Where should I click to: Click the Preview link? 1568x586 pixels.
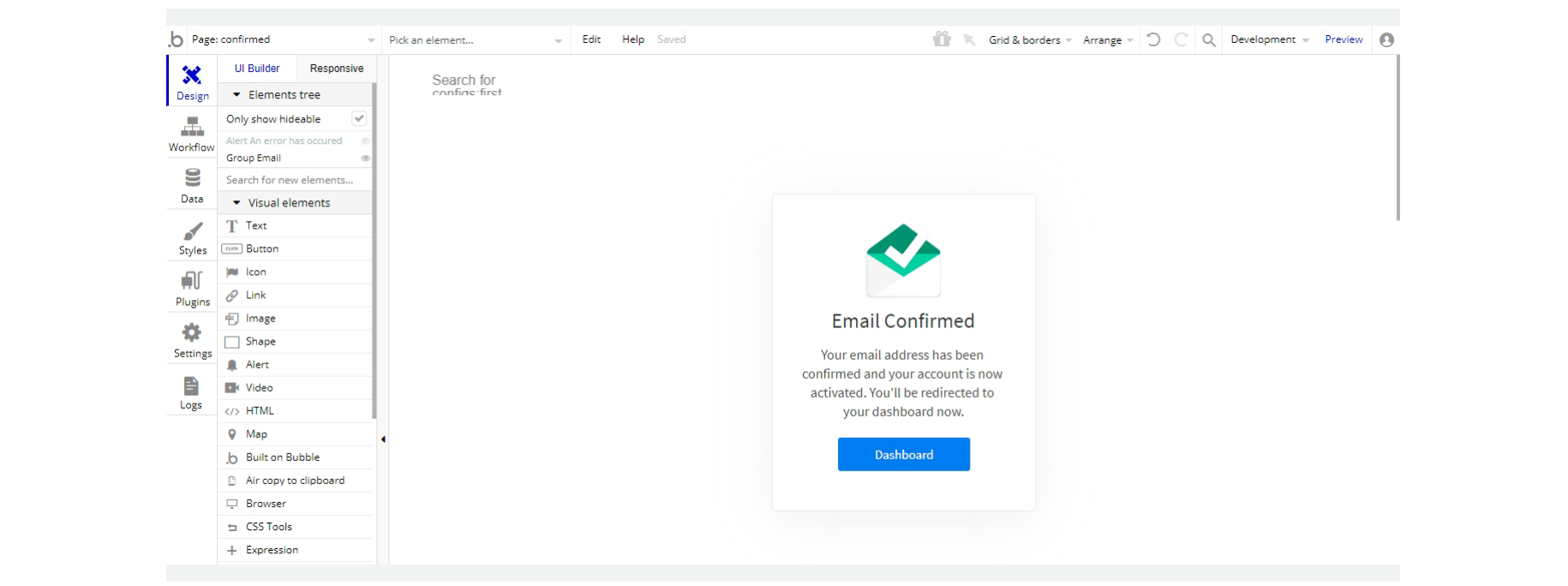tap(1343, 39)
